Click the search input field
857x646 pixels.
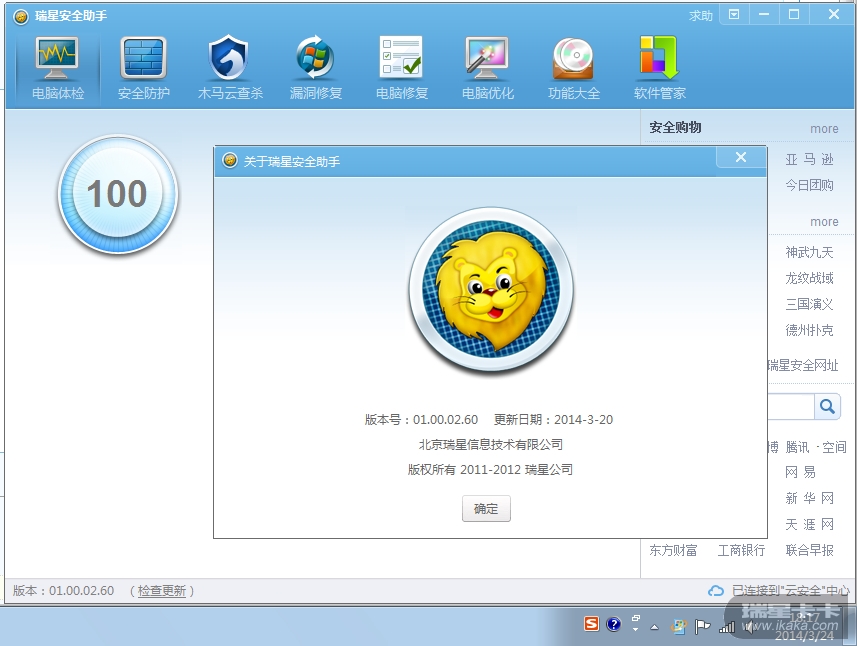tap(791, 407)
